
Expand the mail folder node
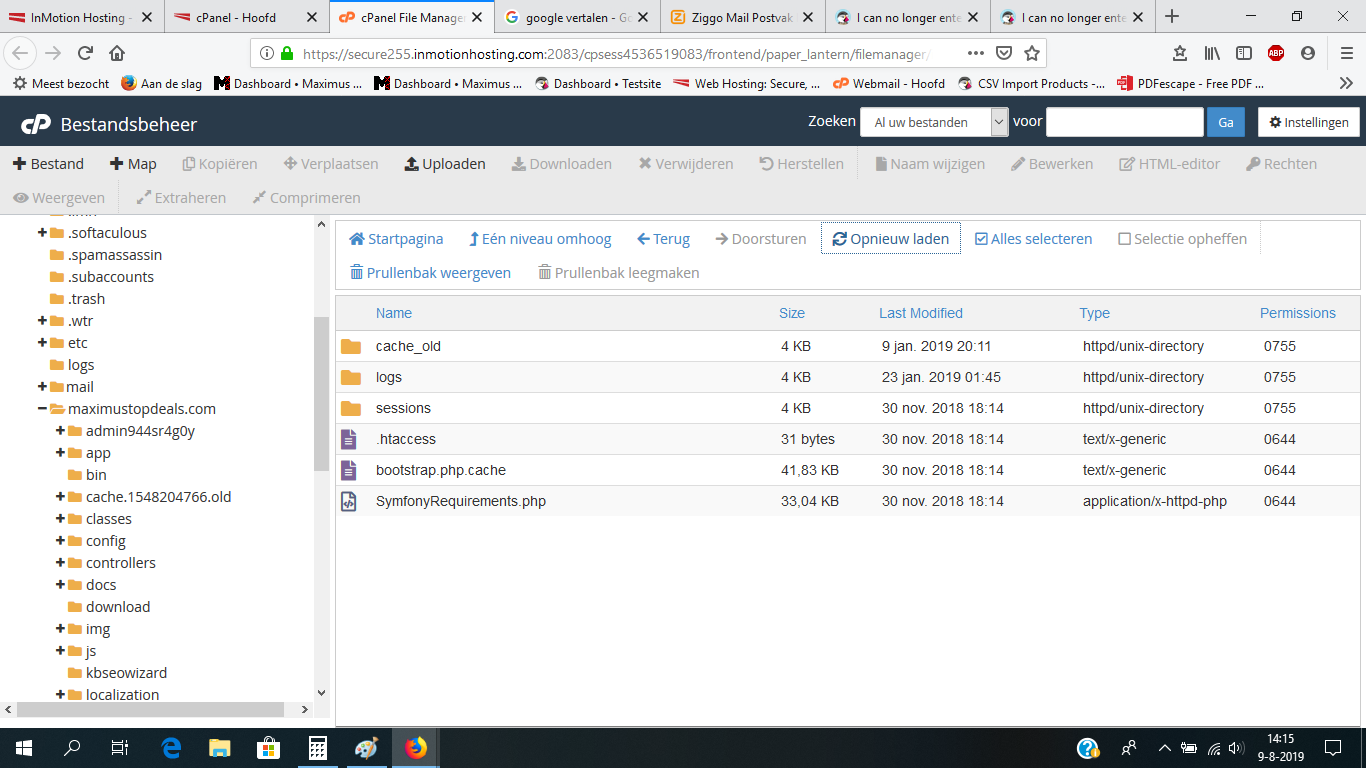pyautogui.click(x=42, y=387)
